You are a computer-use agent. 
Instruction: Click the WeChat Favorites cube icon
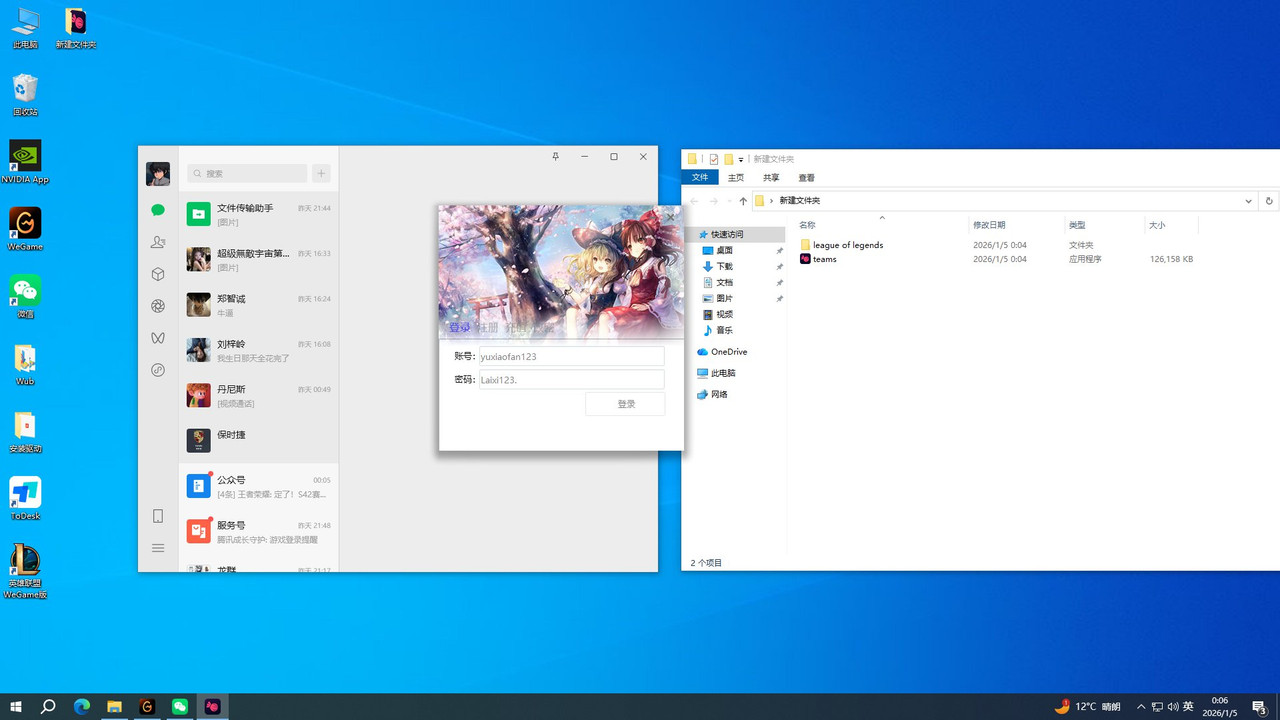[x=158, y=274]
